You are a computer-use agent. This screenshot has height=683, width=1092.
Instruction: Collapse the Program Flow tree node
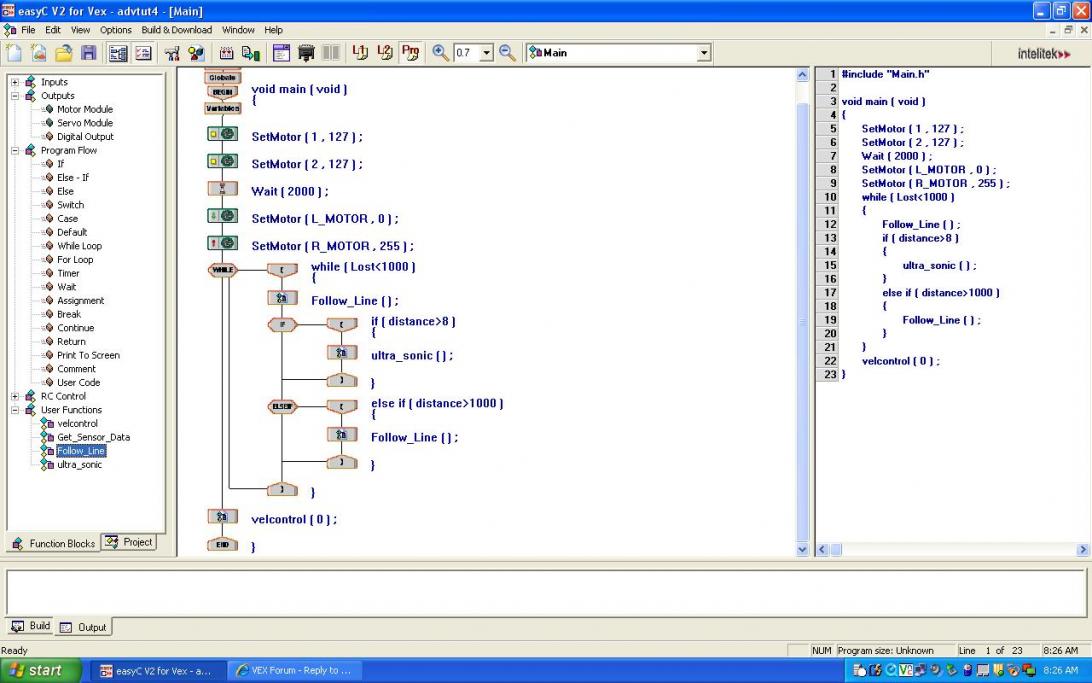[x=15, y=150]
